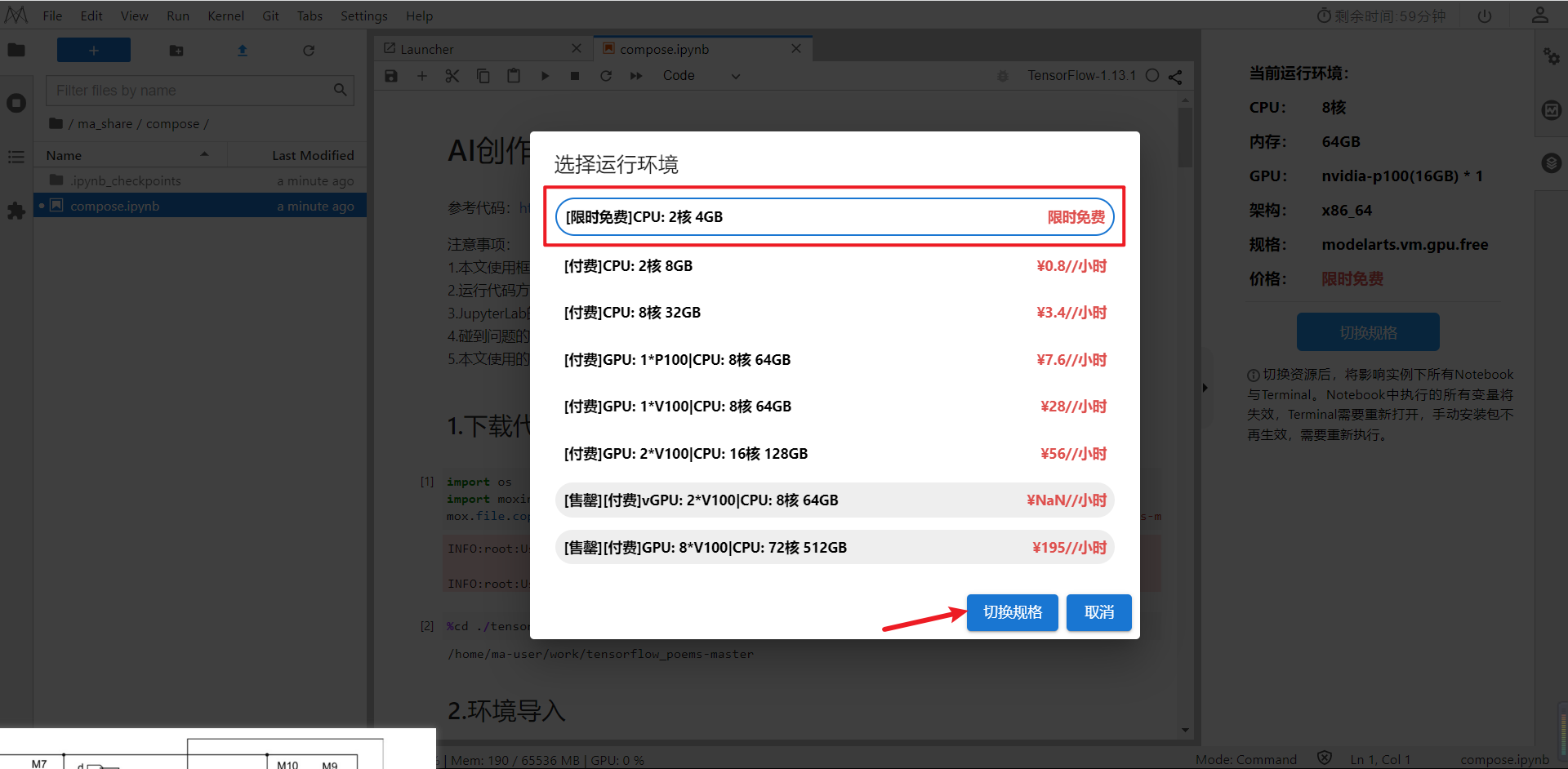Open the Git menu
The height and width of the screenshot is (769, 1568).
tap(271, 16)
